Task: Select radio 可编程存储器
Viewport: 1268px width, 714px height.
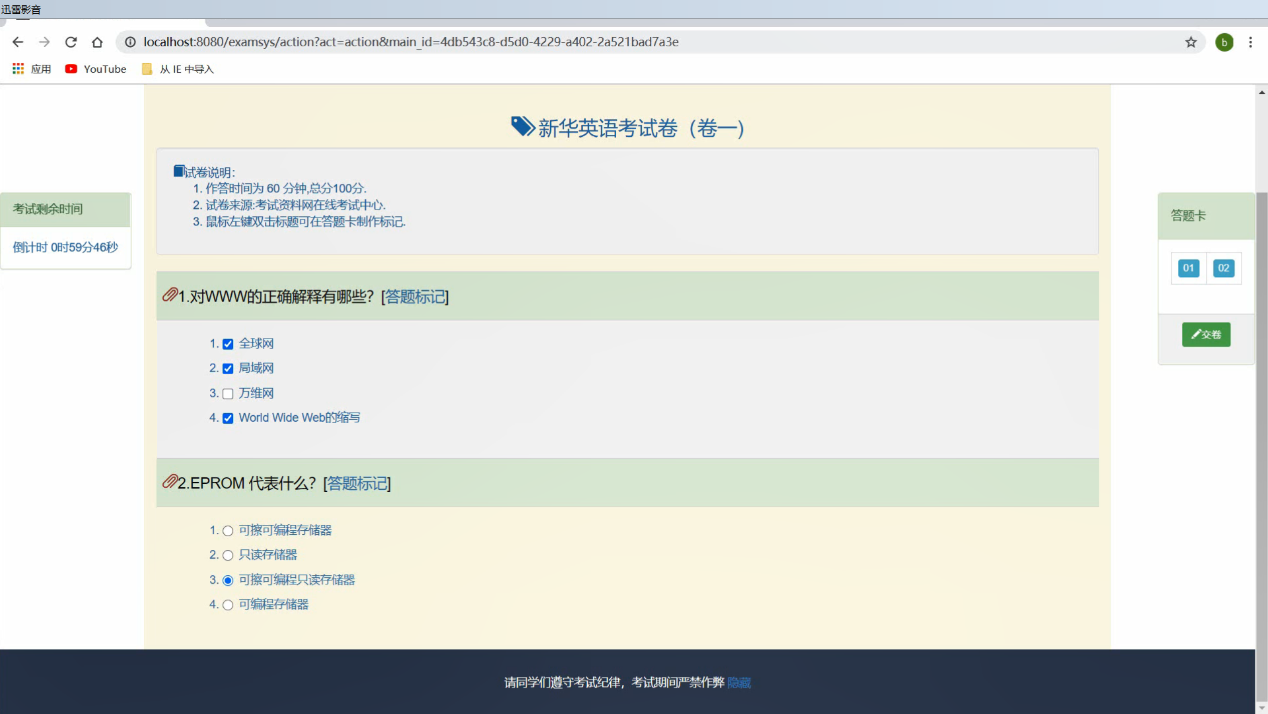Action: pos(228,605)
